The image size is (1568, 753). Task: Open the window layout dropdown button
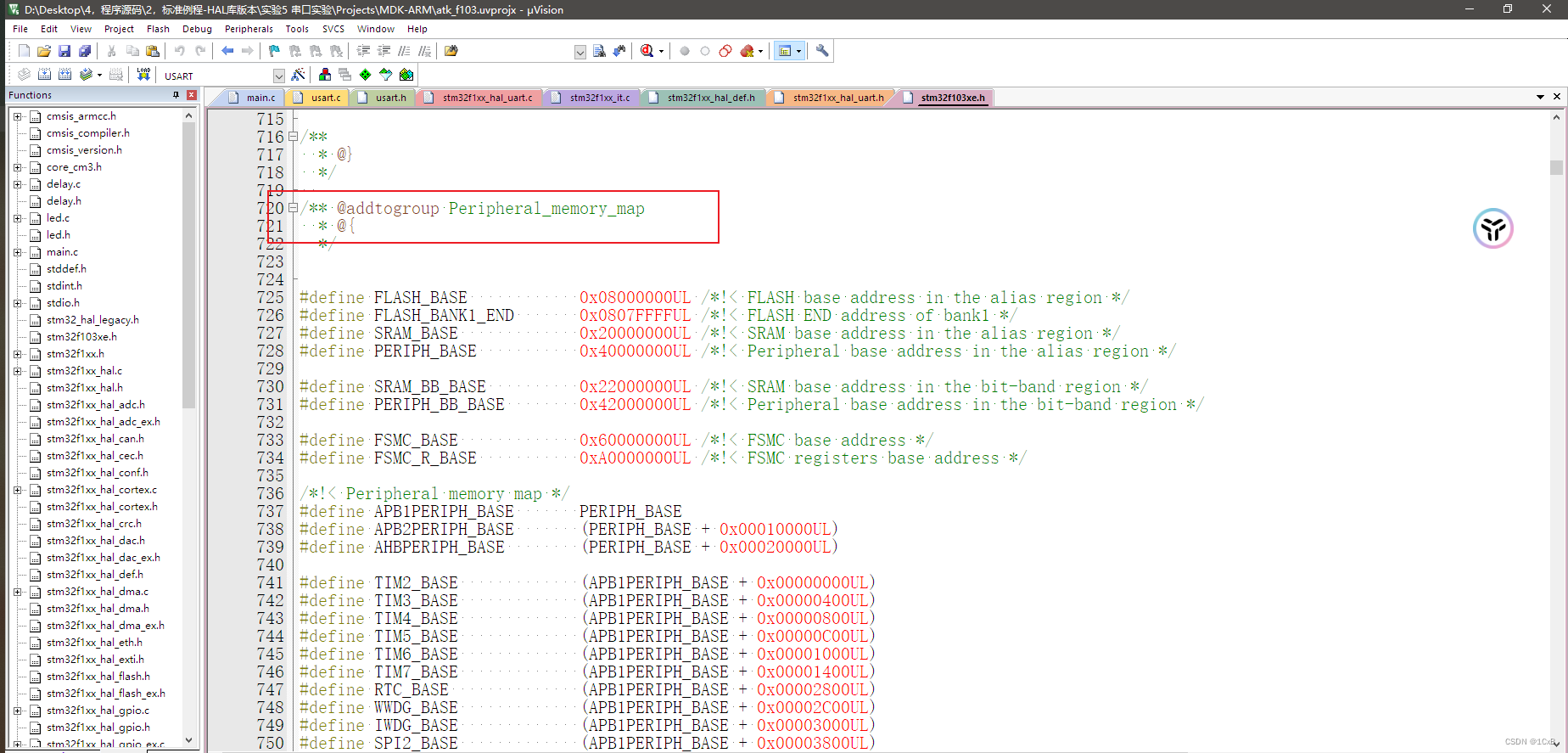[798, 51]
